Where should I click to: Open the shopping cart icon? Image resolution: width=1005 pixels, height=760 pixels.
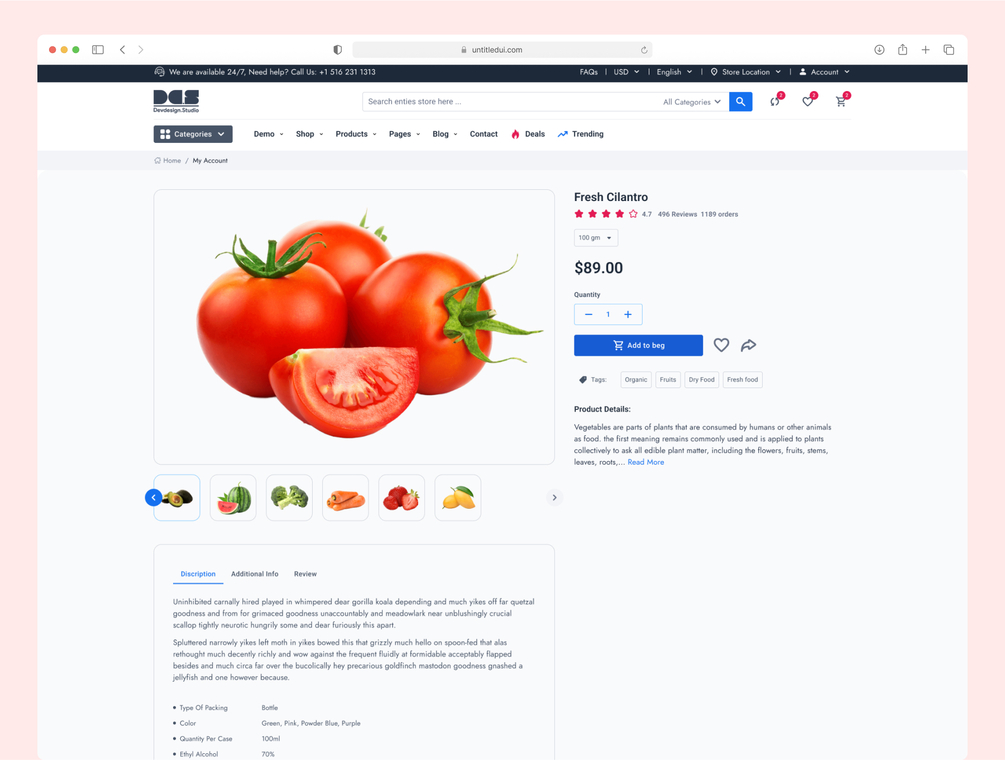point(842,101)
